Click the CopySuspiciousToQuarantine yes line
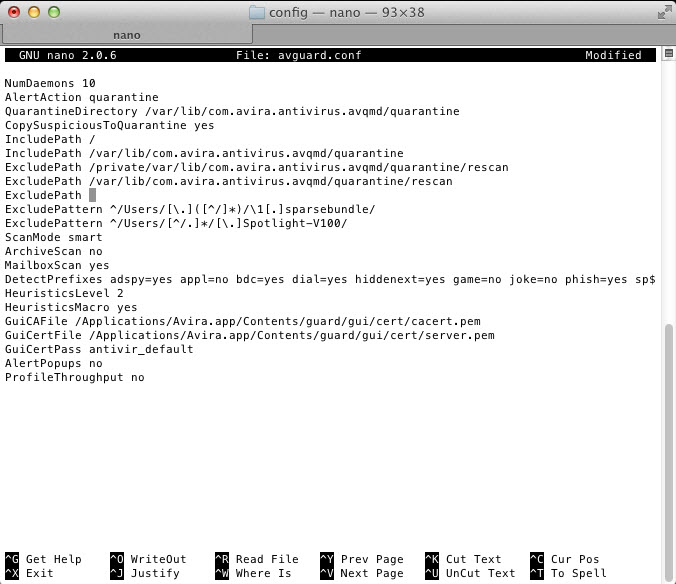The height and width of the screenshot is (584, 676). pos(110,125)
